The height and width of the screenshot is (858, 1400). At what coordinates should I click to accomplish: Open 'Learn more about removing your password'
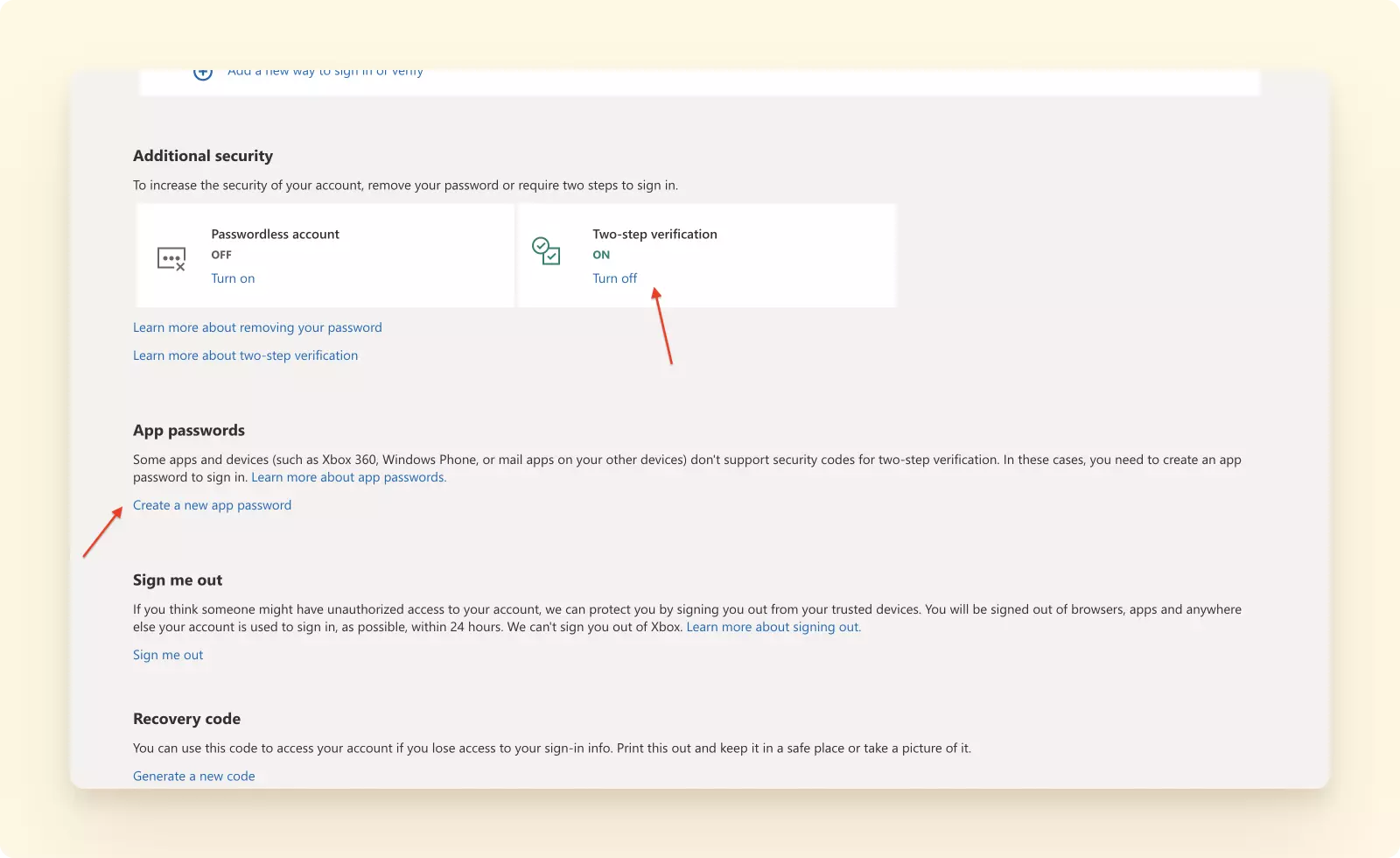(x=257, y=327)
